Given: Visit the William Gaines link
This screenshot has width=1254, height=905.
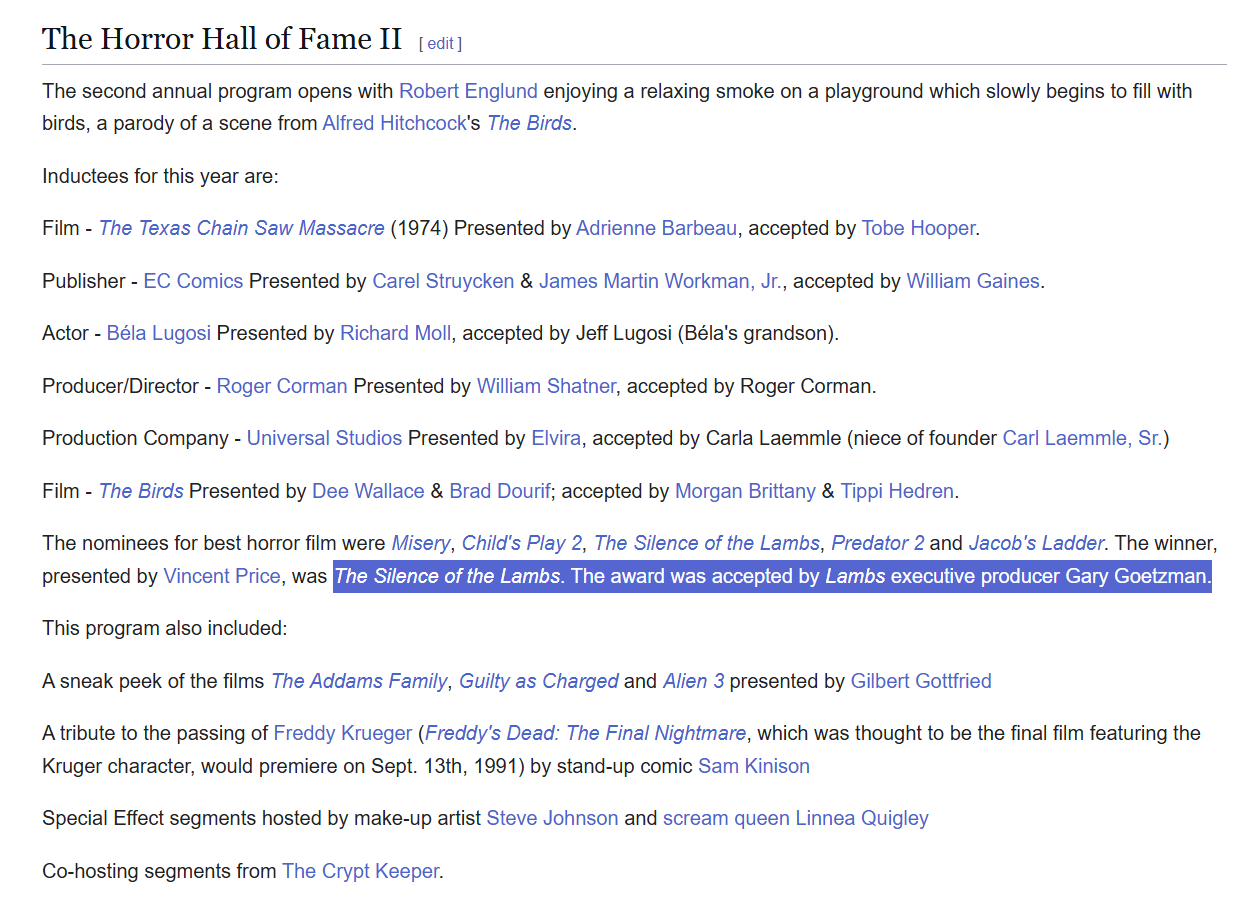Looking at the screenshot, I should pos(973,281).
